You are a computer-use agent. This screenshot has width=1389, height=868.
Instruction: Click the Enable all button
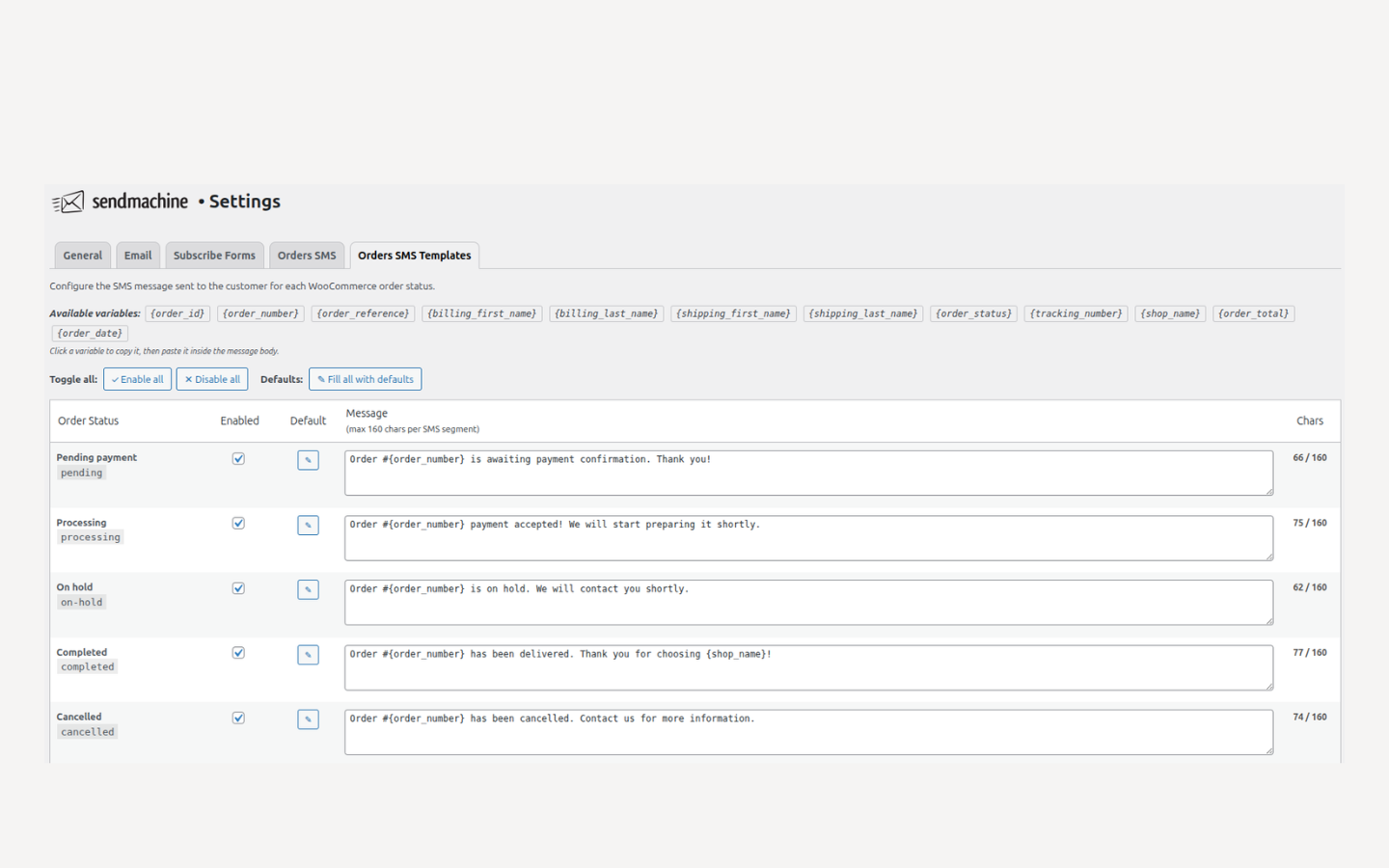tap(138, 379)
